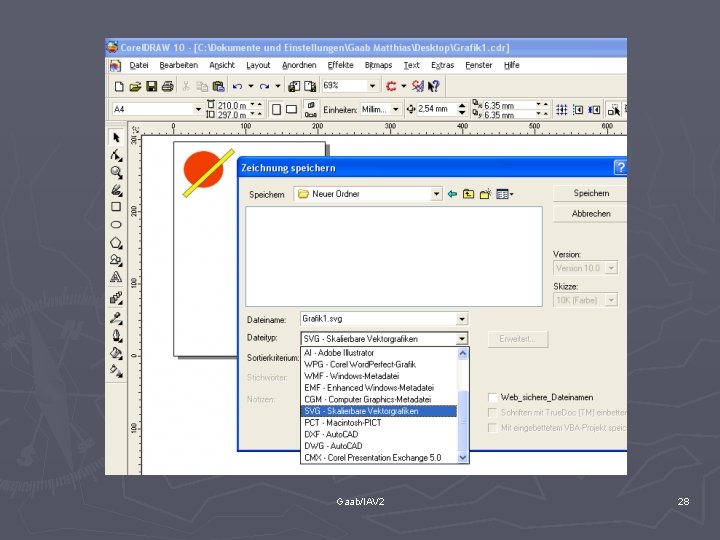Click the Open file icon
720x540 pixels.
(x=135, y=86)
